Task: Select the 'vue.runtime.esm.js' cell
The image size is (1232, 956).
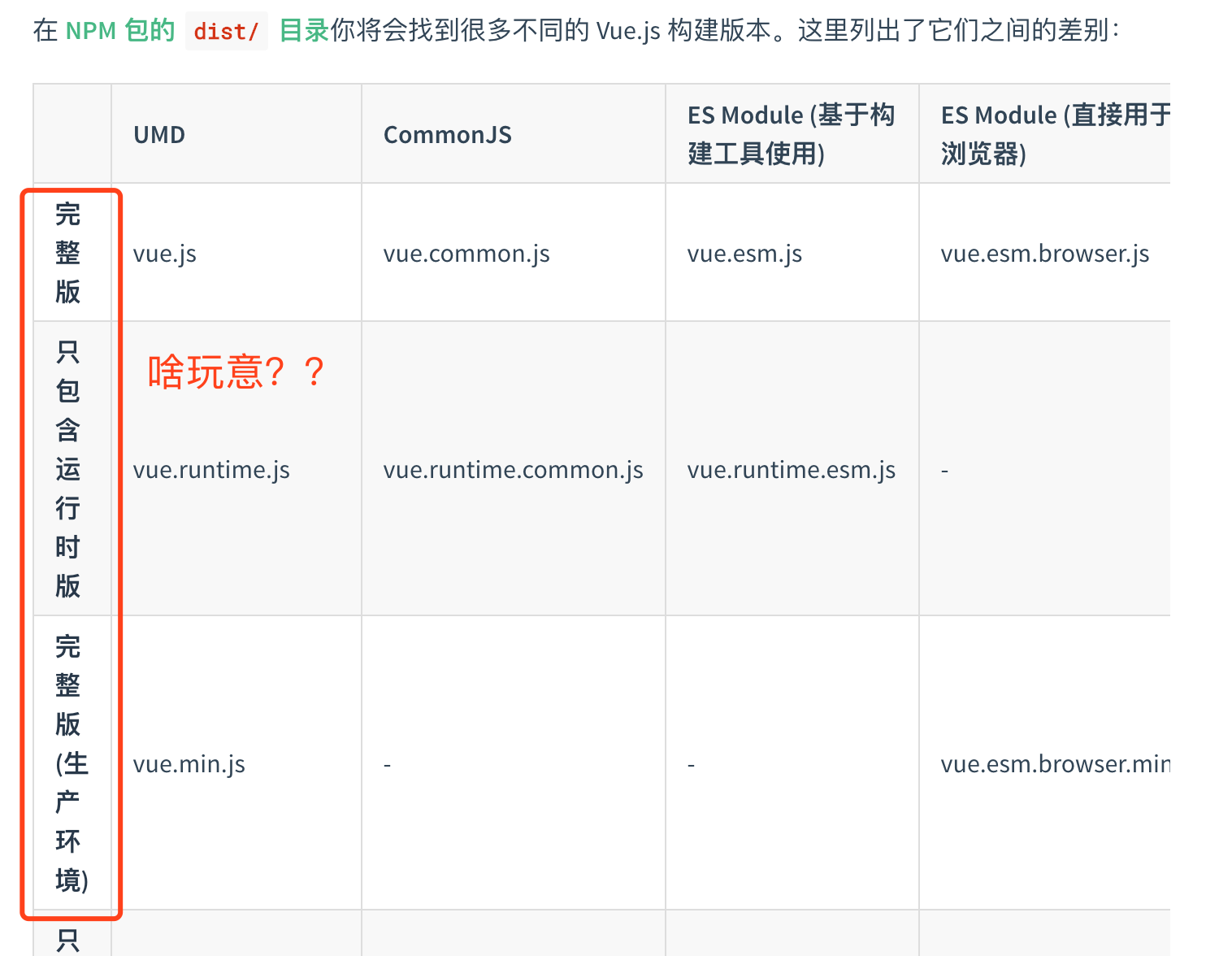Action: pos(792,470)
